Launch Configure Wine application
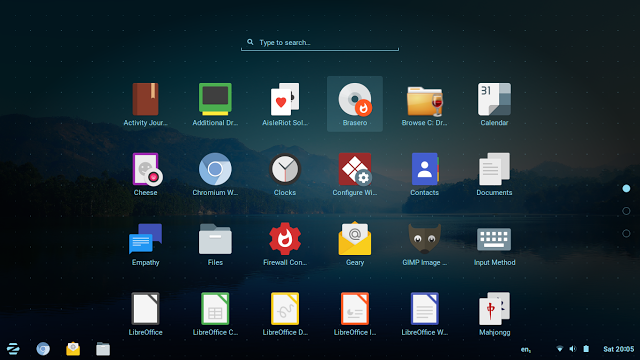 click(x=355, y=174)
